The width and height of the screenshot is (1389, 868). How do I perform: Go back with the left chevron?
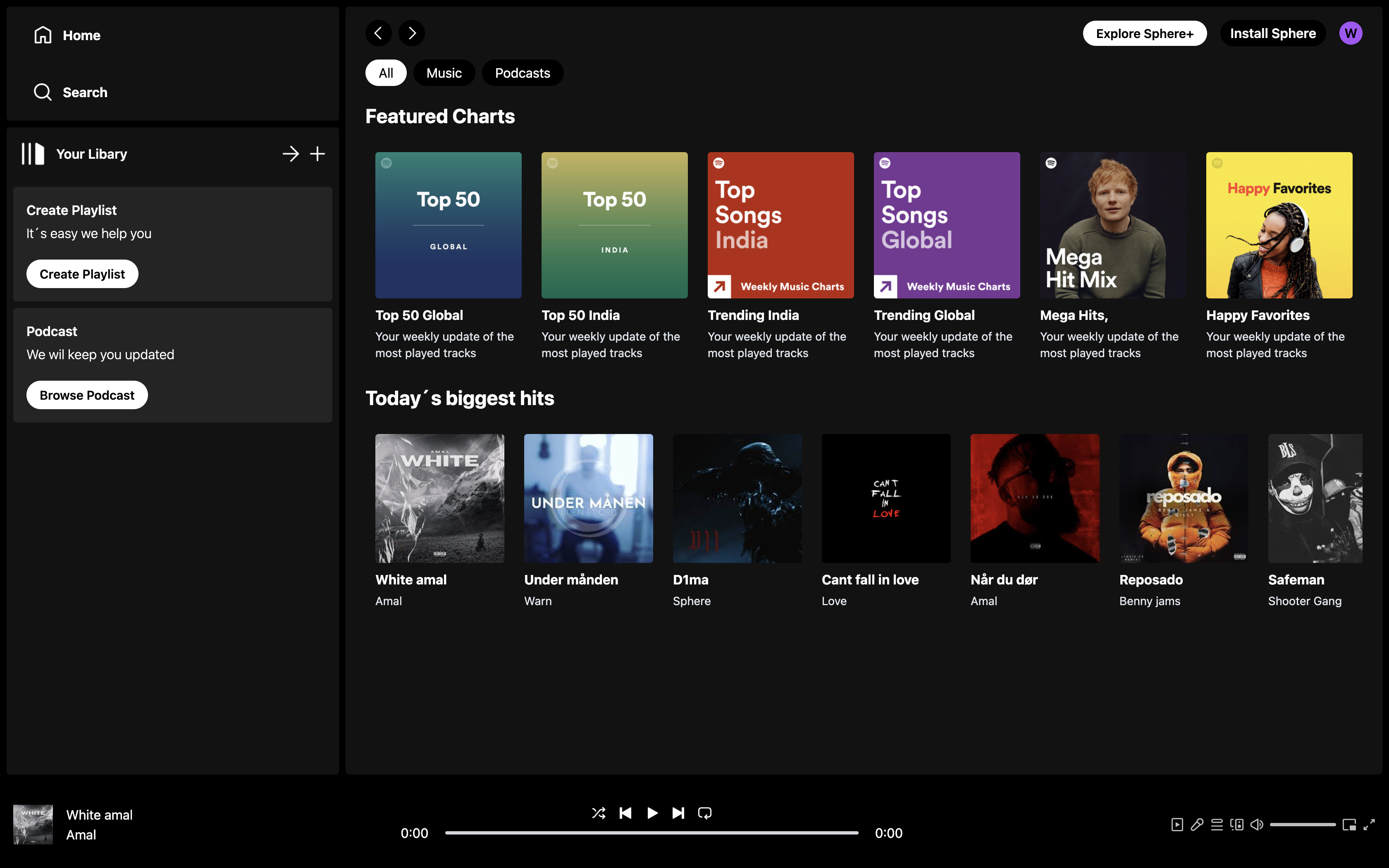coord(378,33)
